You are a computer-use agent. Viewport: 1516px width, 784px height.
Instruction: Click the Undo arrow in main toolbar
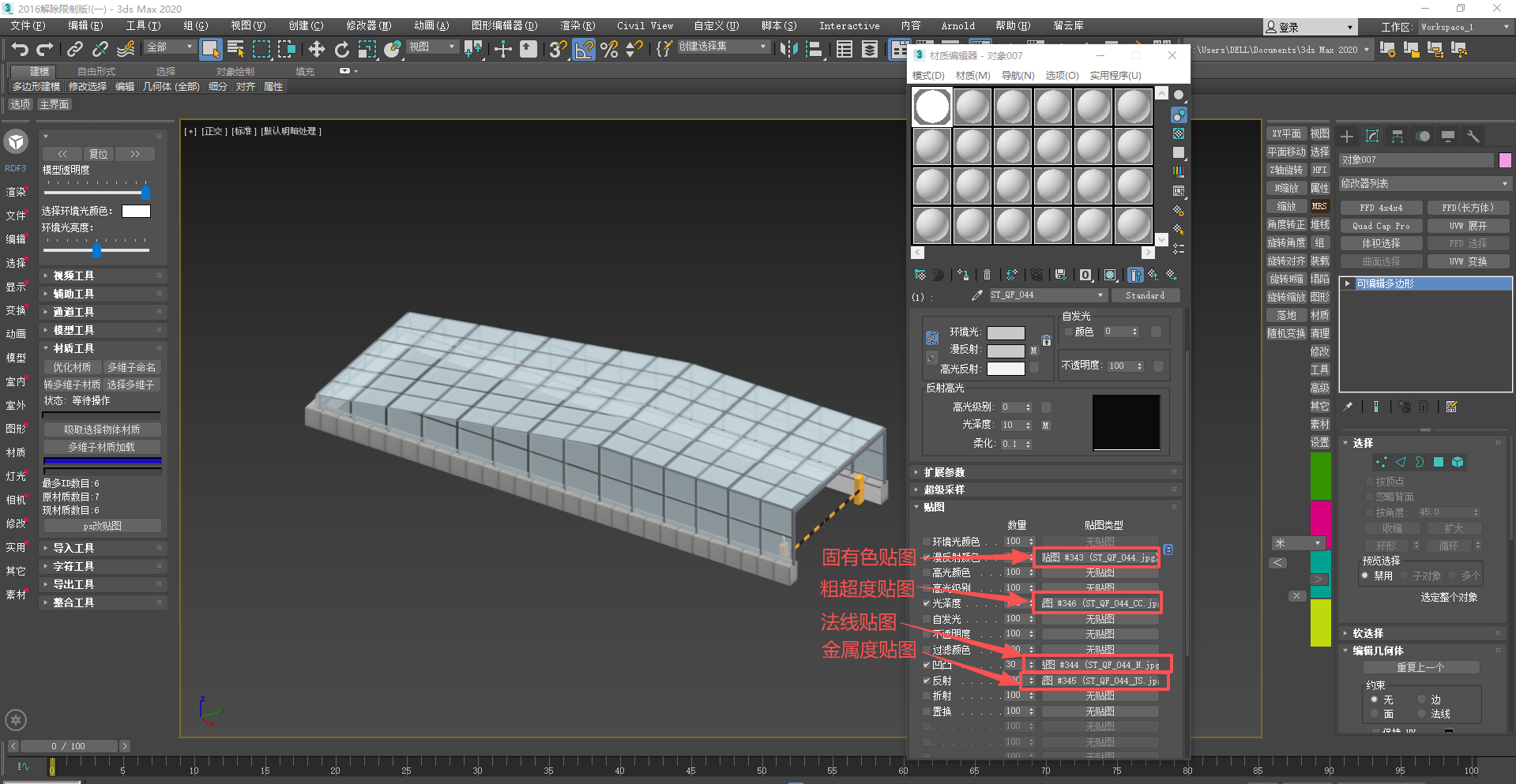pos(19,50)
